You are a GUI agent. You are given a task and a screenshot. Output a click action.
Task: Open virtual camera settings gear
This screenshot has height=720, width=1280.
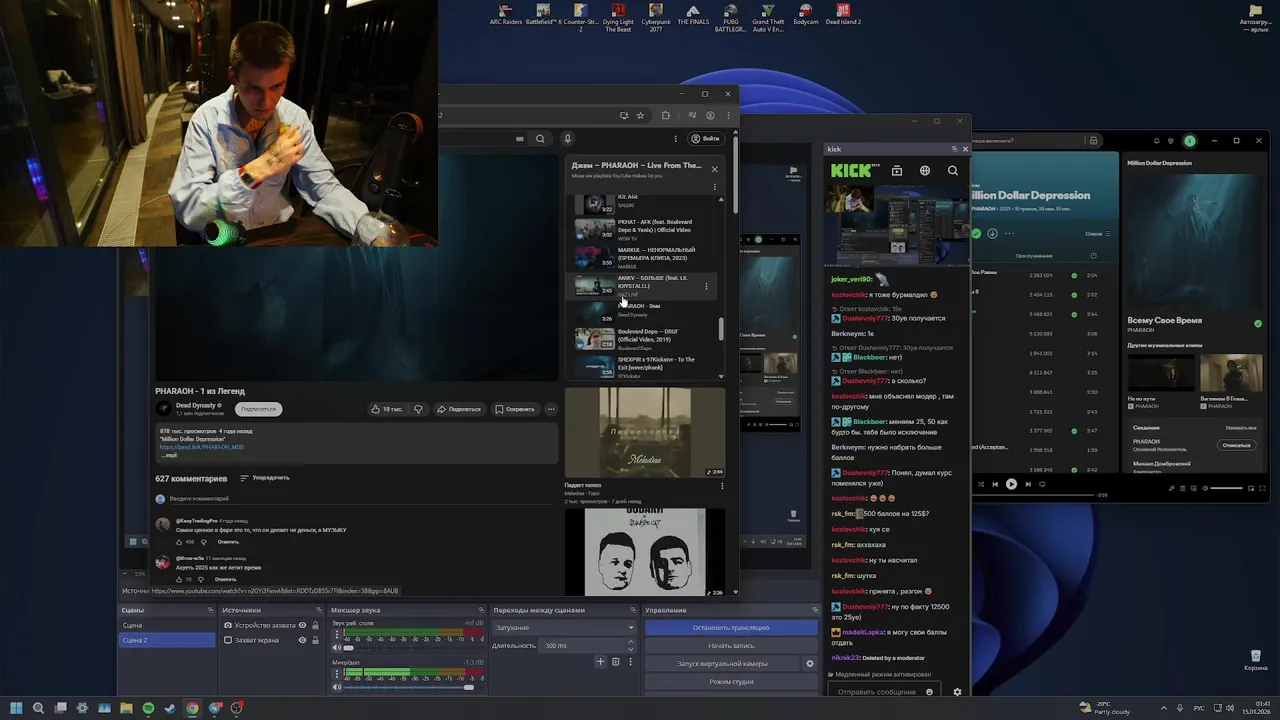[x=810, y=664]
